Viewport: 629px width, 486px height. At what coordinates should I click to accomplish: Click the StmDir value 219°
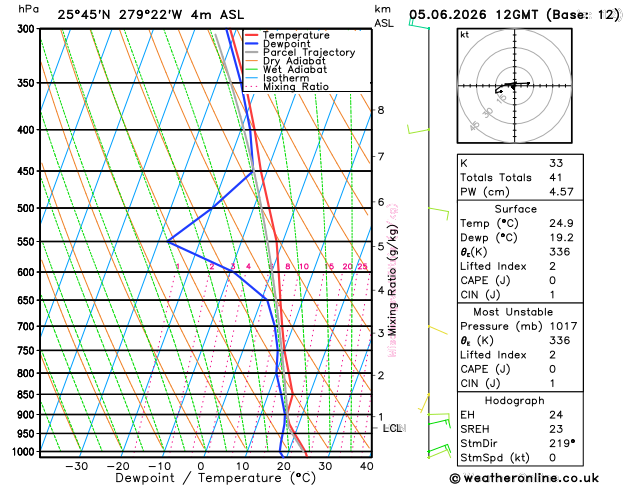(x=562, y=443)
